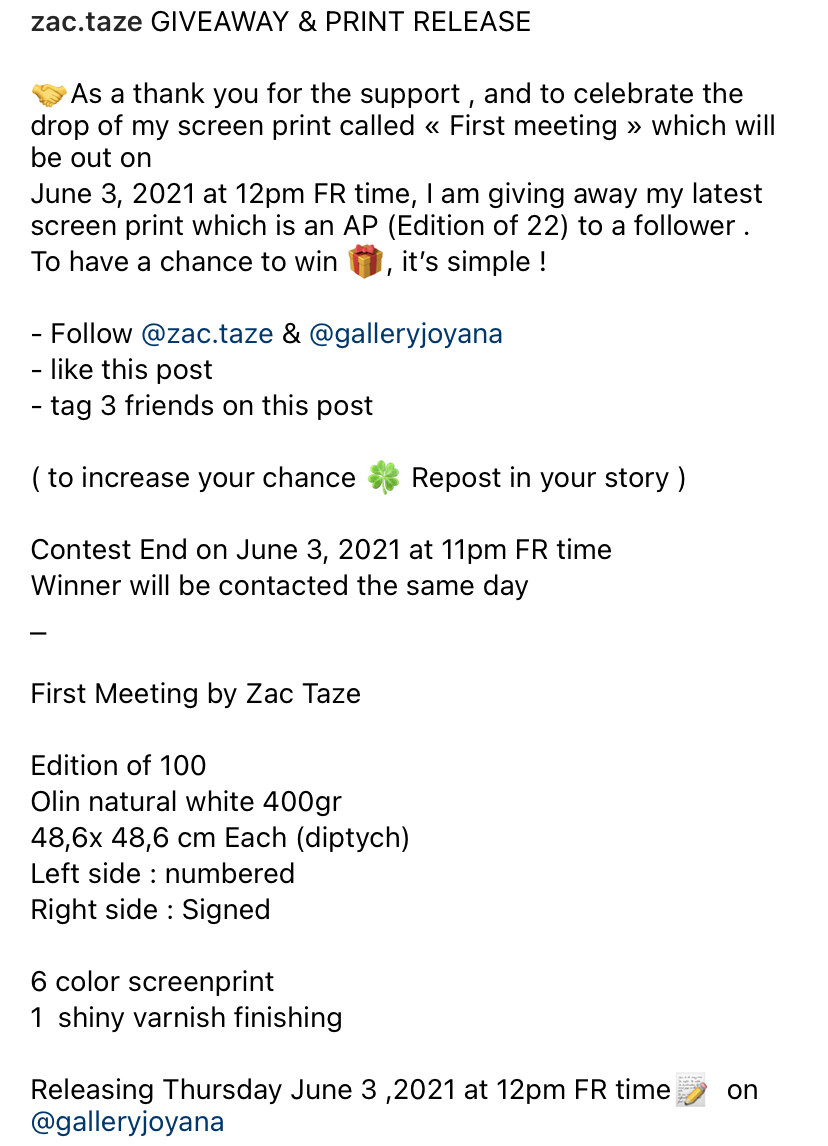Viewport: 828px width, 1146px height.
Task: Open @galleryjoyana mention in the Follow line
Action: pos(406,334)
